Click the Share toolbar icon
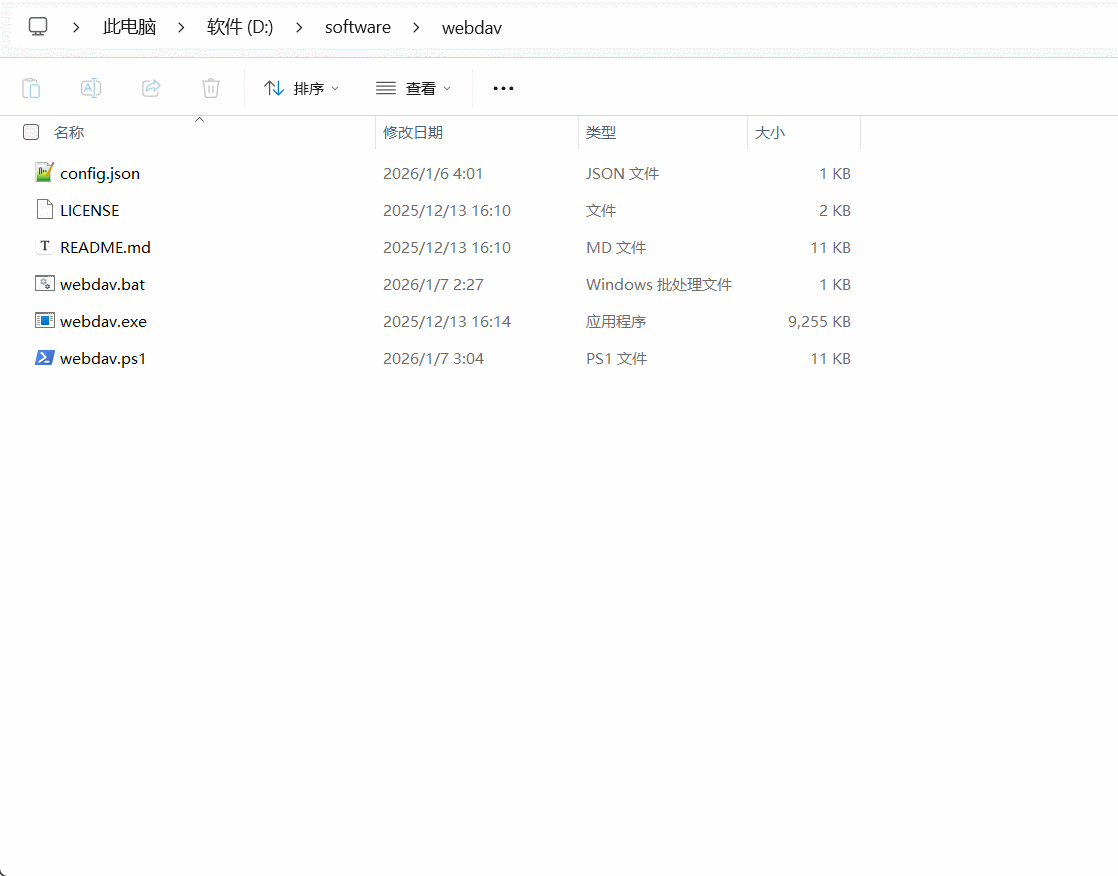 click(x=151, y=88)
